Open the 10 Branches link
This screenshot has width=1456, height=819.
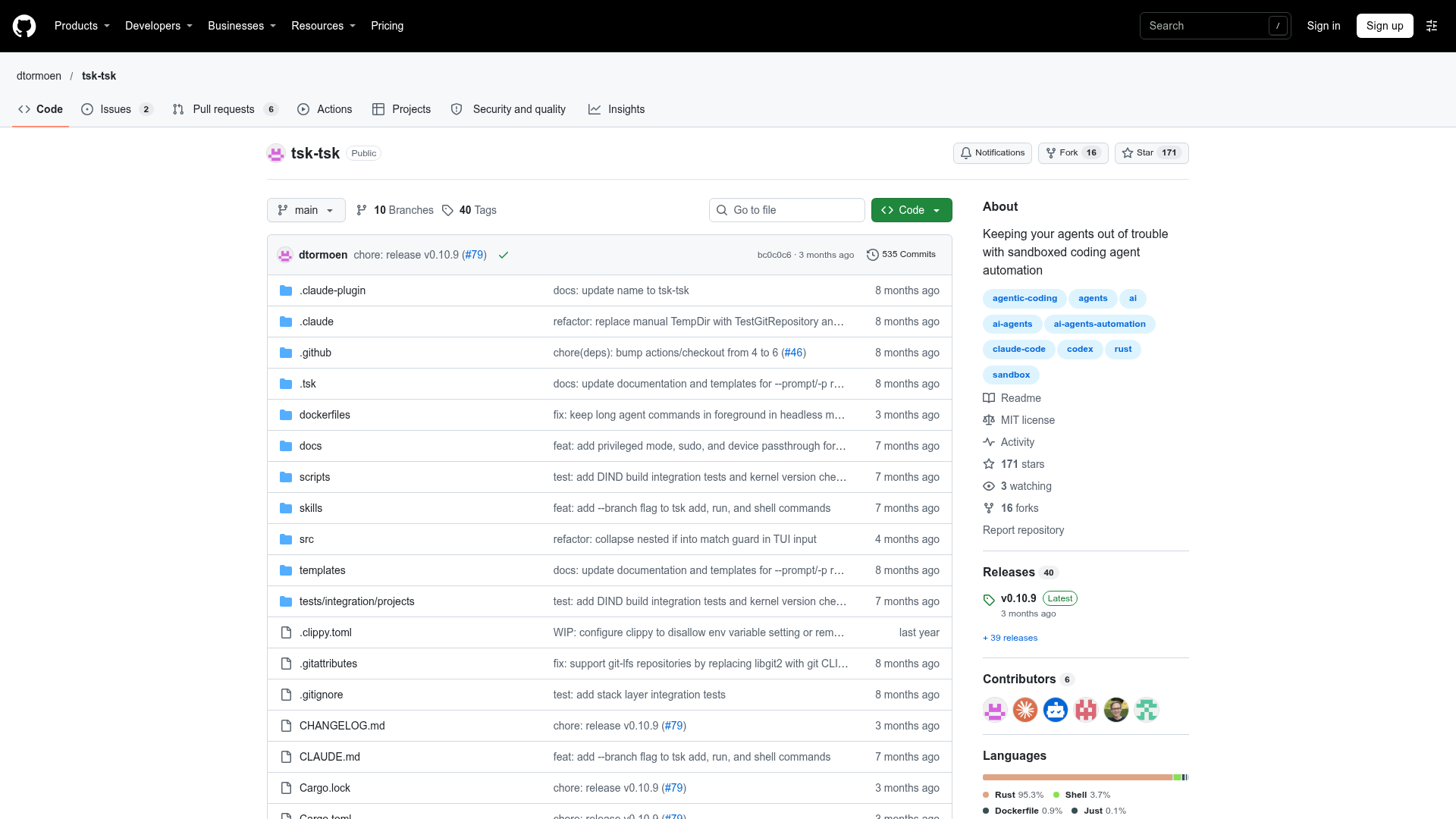point(395,210)
